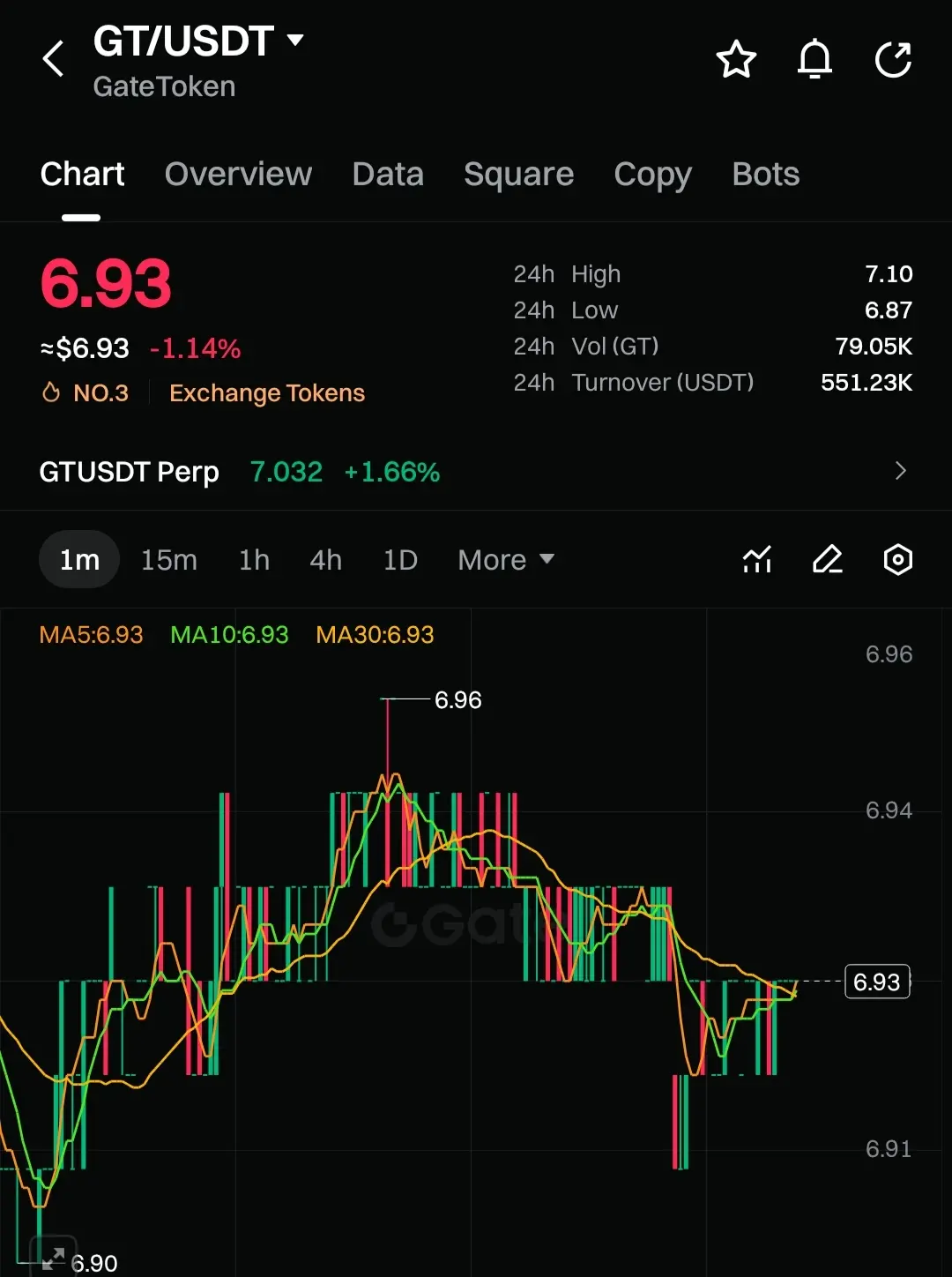
Task: Tap the large red 6.93 price
Action: (x=106, y=283)
